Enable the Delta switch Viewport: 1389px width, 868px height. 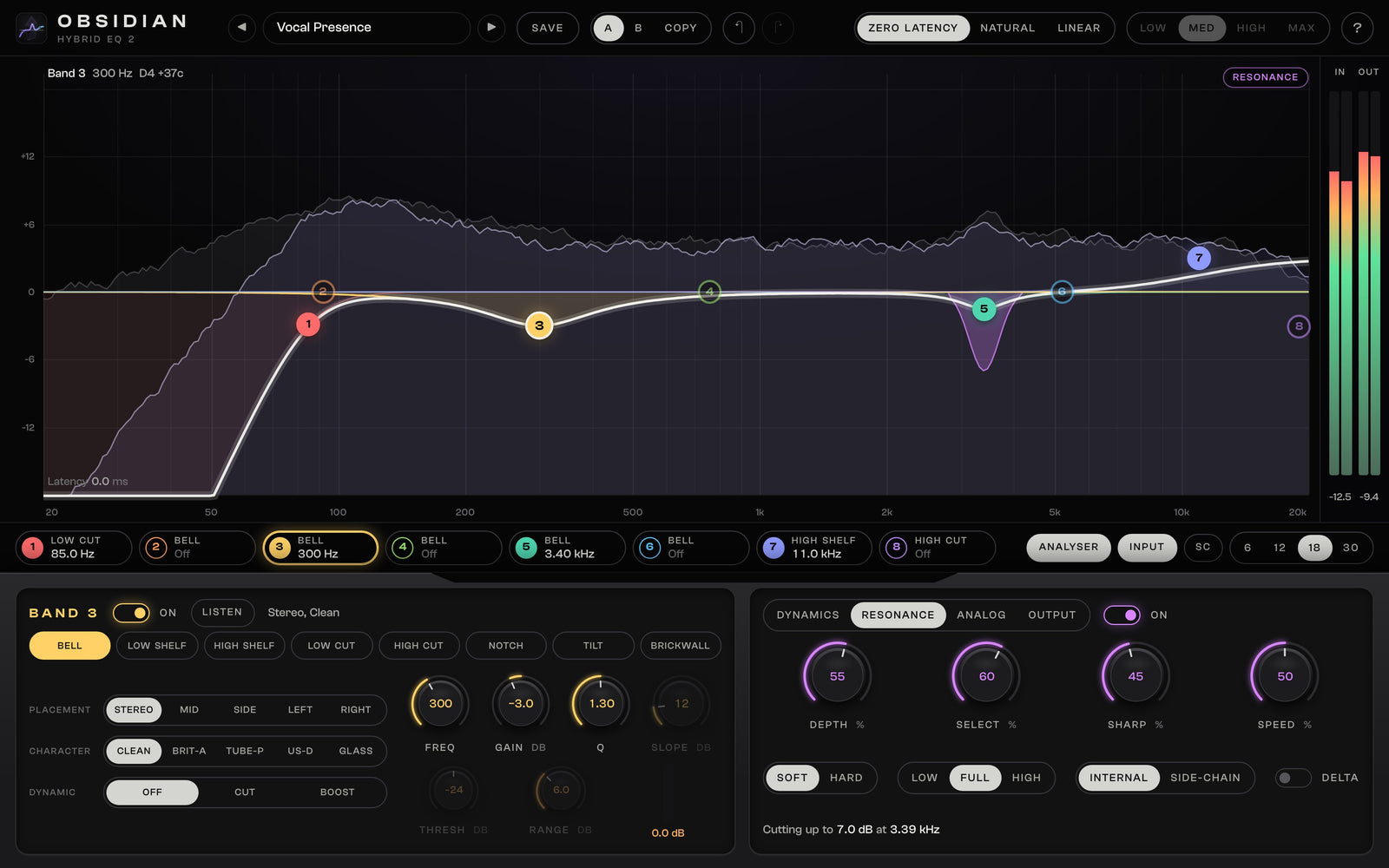[x=1293, y=778]
